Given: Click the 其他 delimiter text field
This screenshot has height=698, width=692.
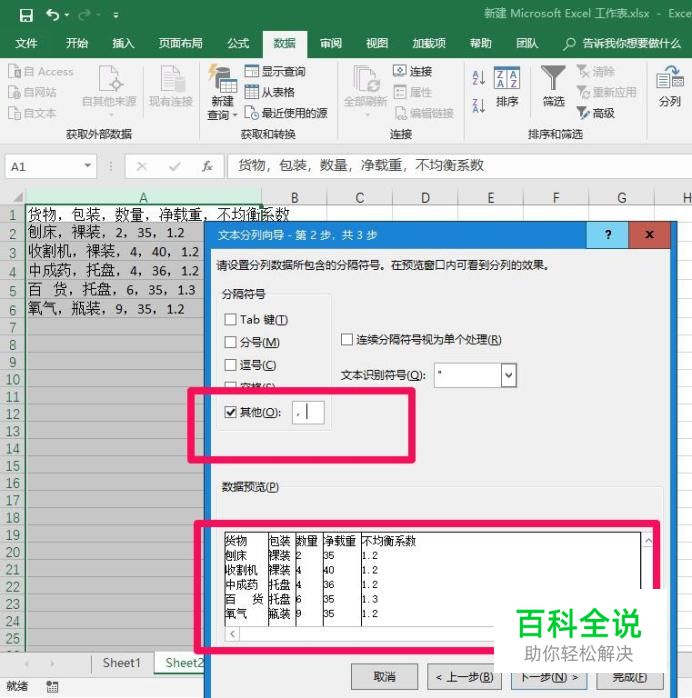Looking at the screenshot, I should click(308, 412).
